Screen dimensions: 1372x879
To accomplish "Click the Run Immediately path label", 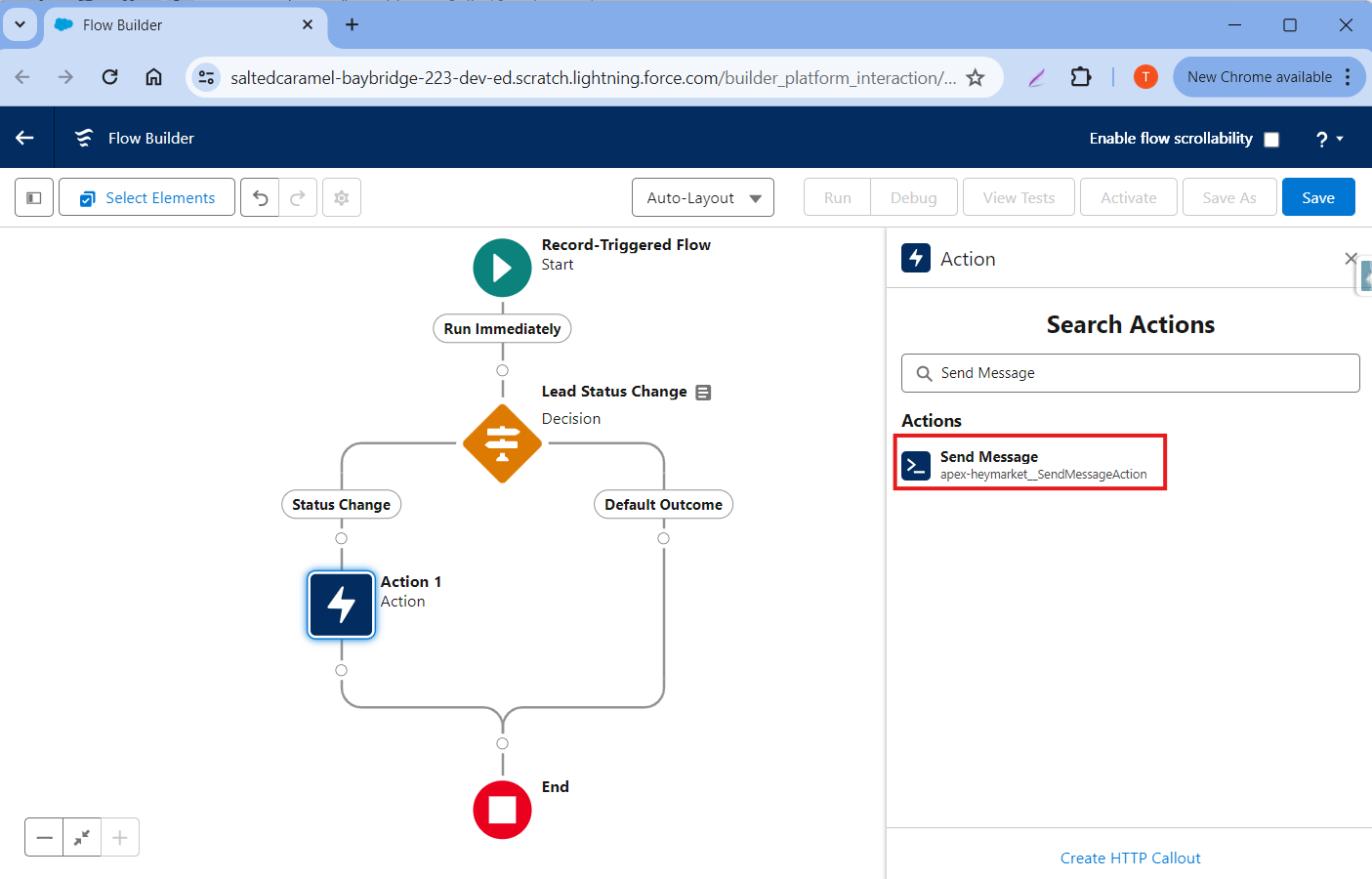I will pyautogui.click(x=502, y=328).
